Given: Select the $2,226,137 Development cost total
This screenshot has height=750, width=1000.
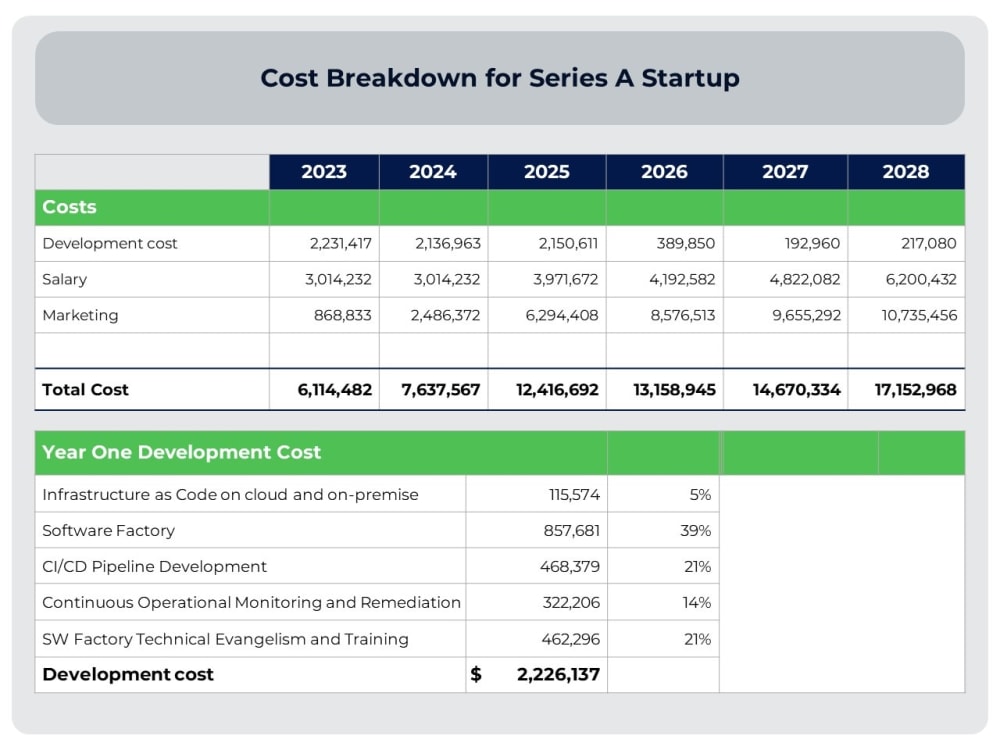Looking at the screenshot, I should (x=554, y=674).
